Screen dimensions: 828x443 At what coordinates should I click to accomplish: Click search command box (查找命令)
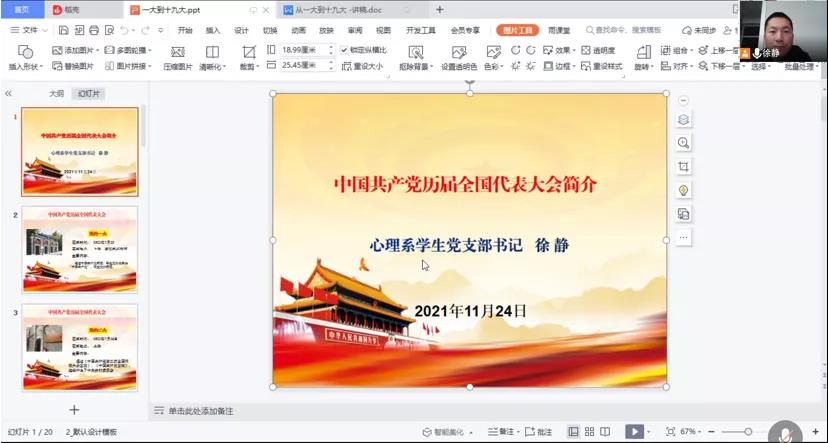pos(623,30)
